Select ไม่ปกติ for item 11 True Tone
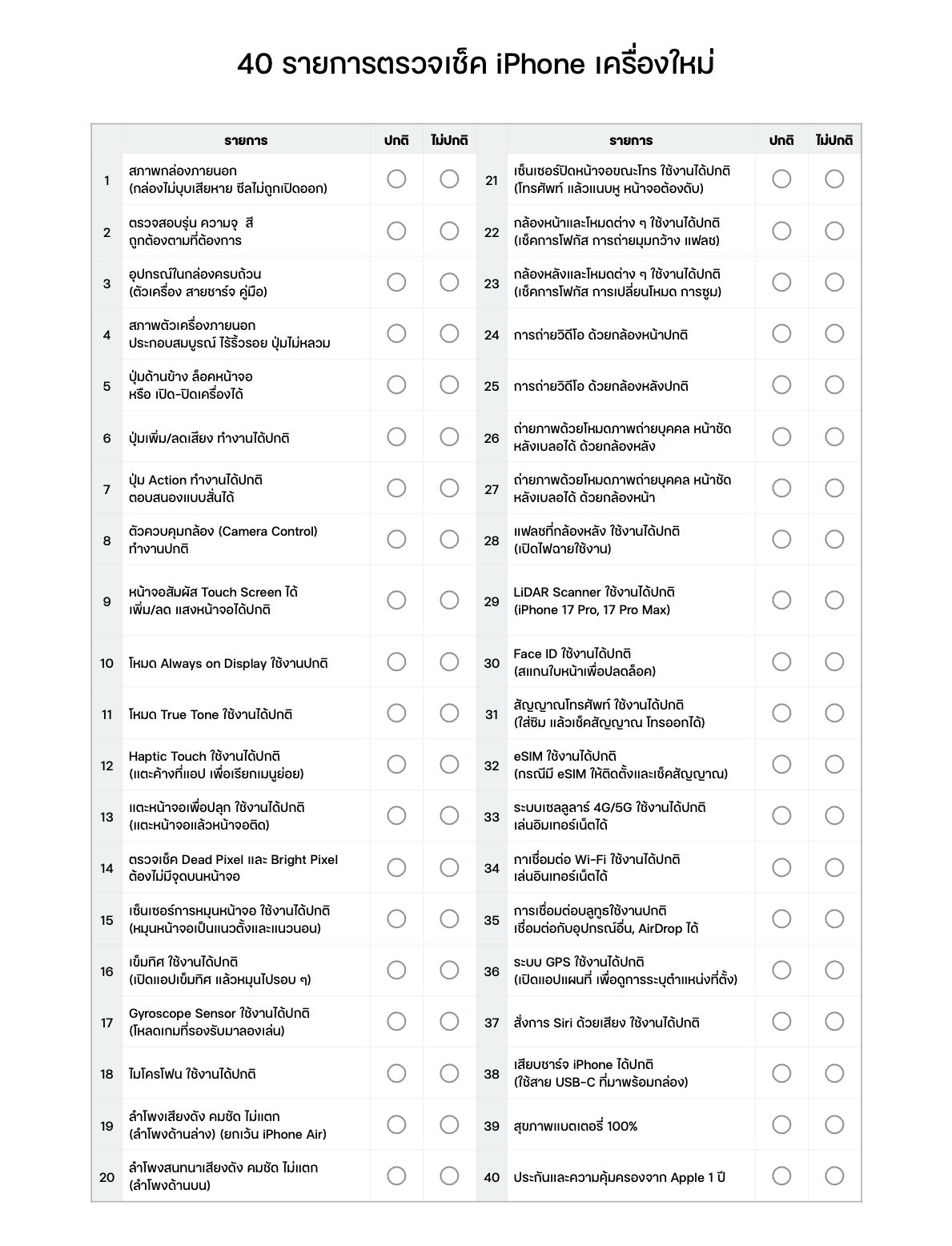 449,713
